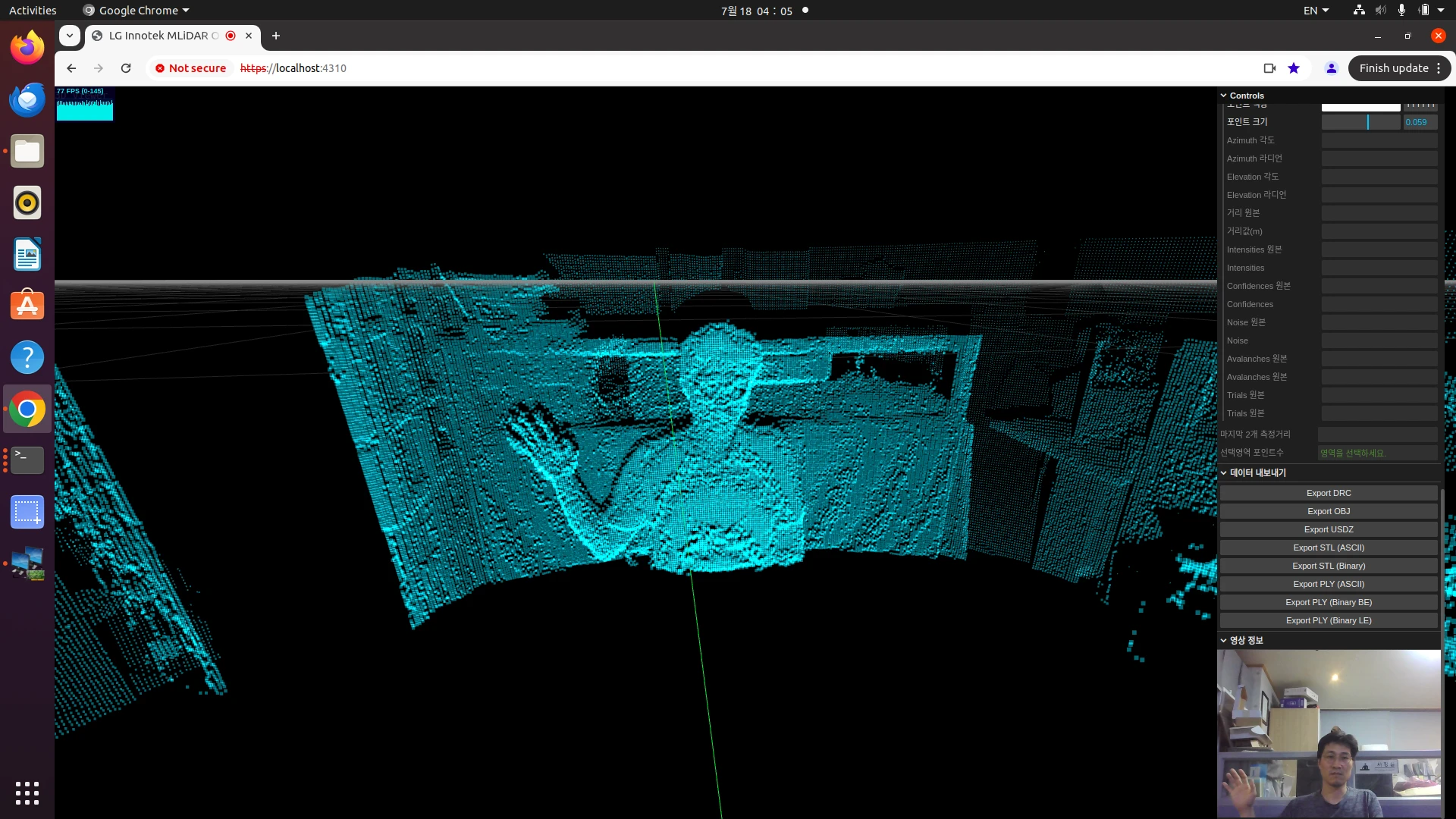Launch Rhythmbox music player from dock
The width and height of the screenshot is (1456, 819).
[27, 202]
